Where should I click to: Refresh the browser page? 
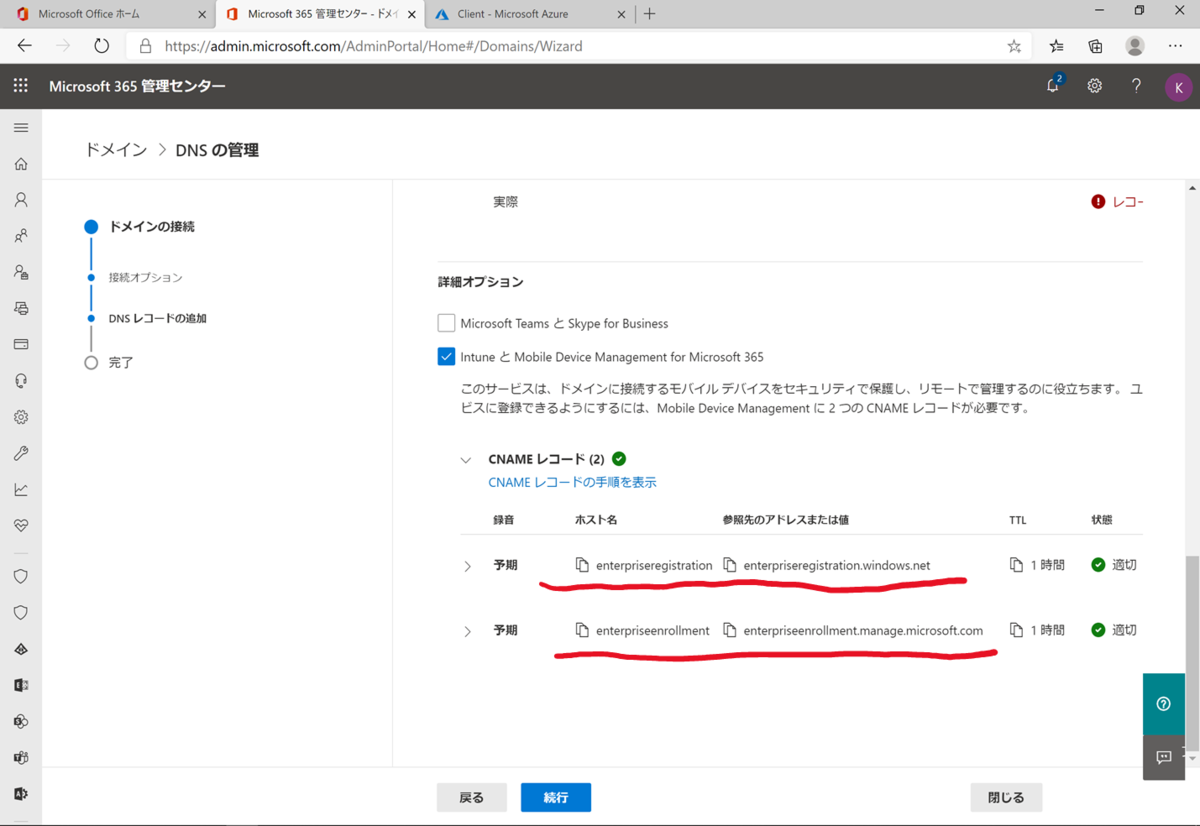point(101,46)
